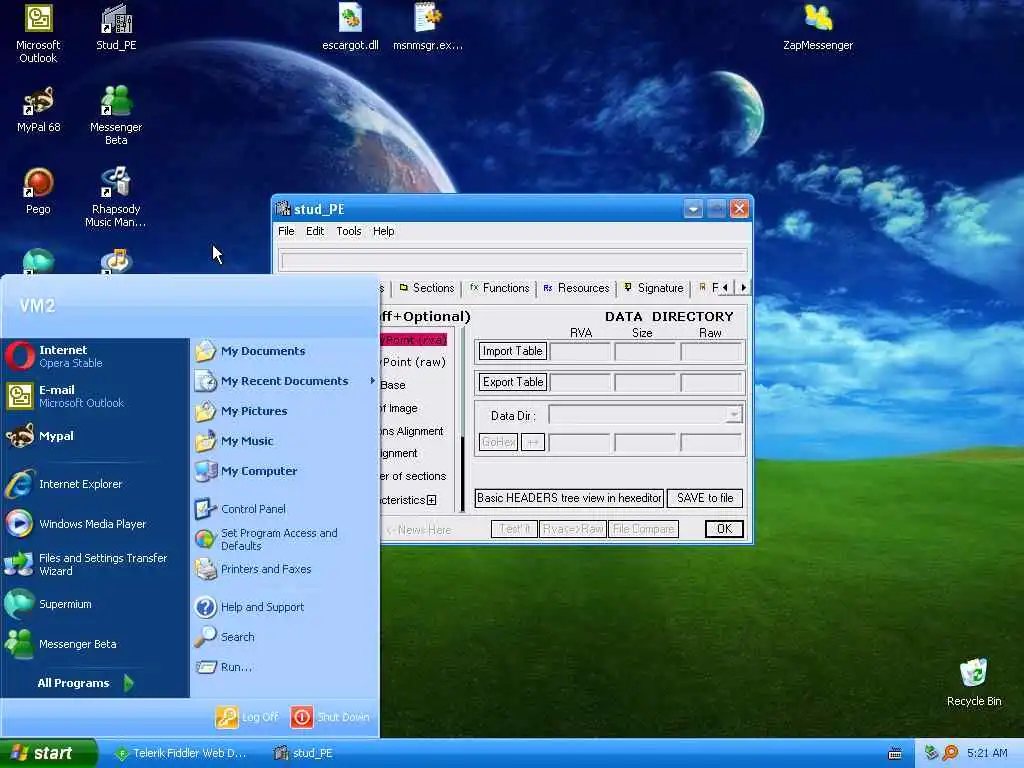Open the on-screen keyboard tray icon
1024x768 pixels.
(895, 754)
